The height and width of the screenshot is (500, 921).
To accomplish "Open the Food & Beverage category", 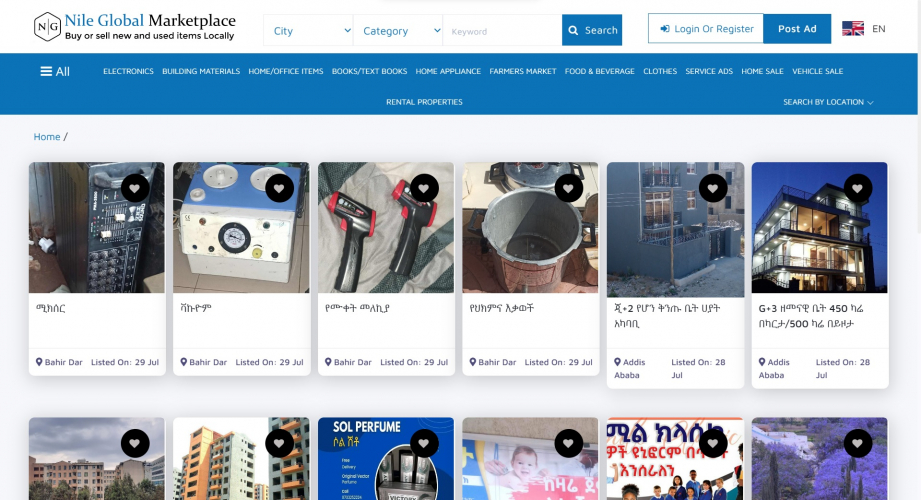I will click(x=600, y=71).
